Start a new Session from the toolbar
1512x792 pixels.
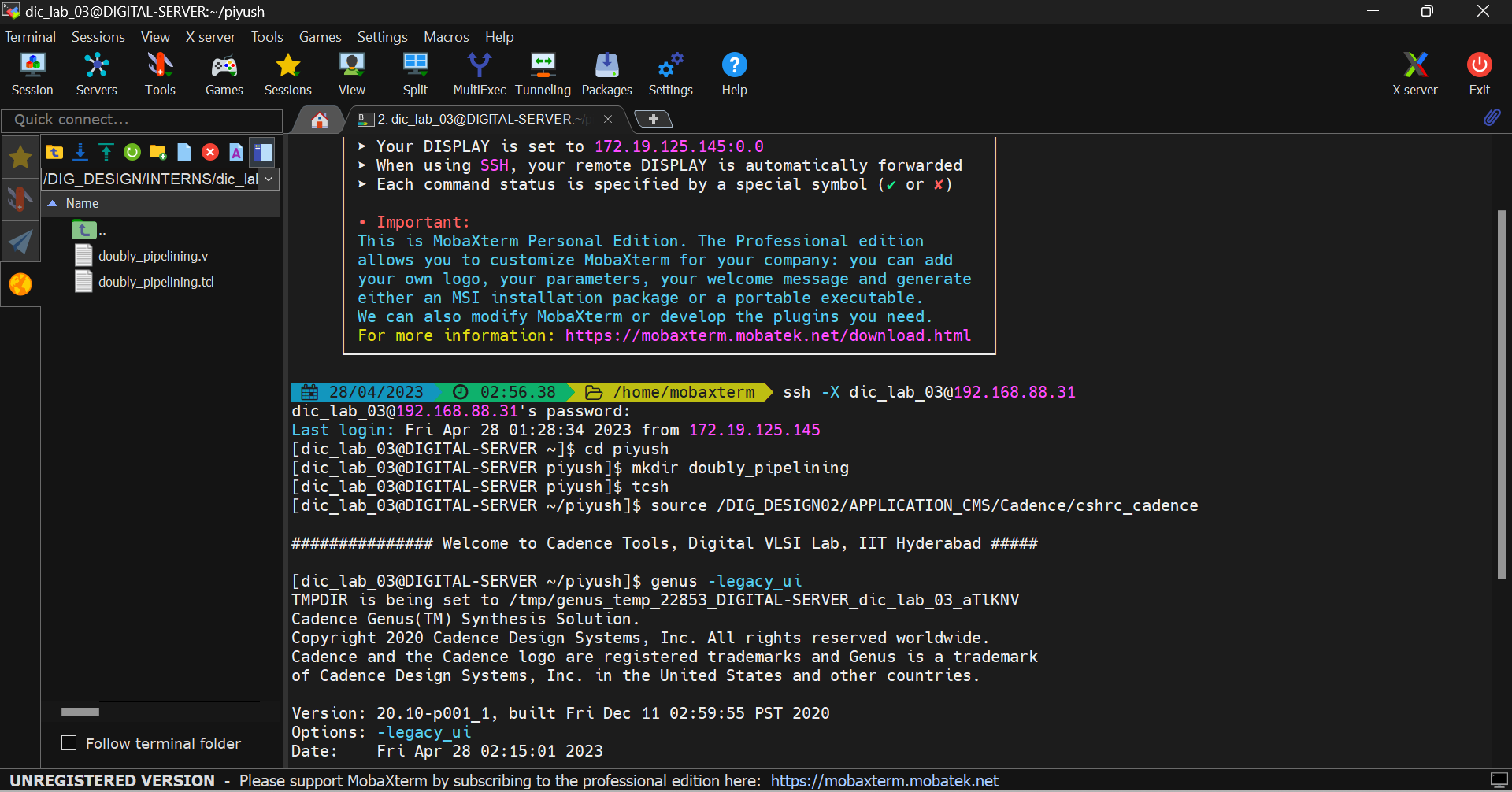coord(32,73)
